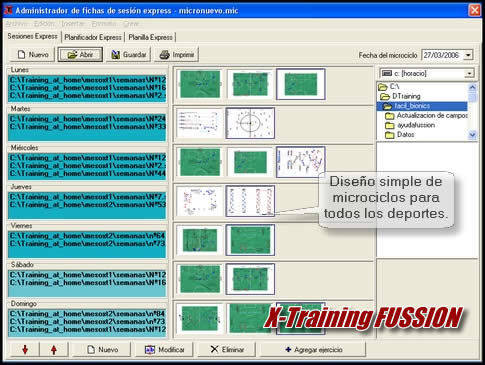The image size is (485, 365).
Task: Select the first file path under Lunes
Action: (87, 80)
